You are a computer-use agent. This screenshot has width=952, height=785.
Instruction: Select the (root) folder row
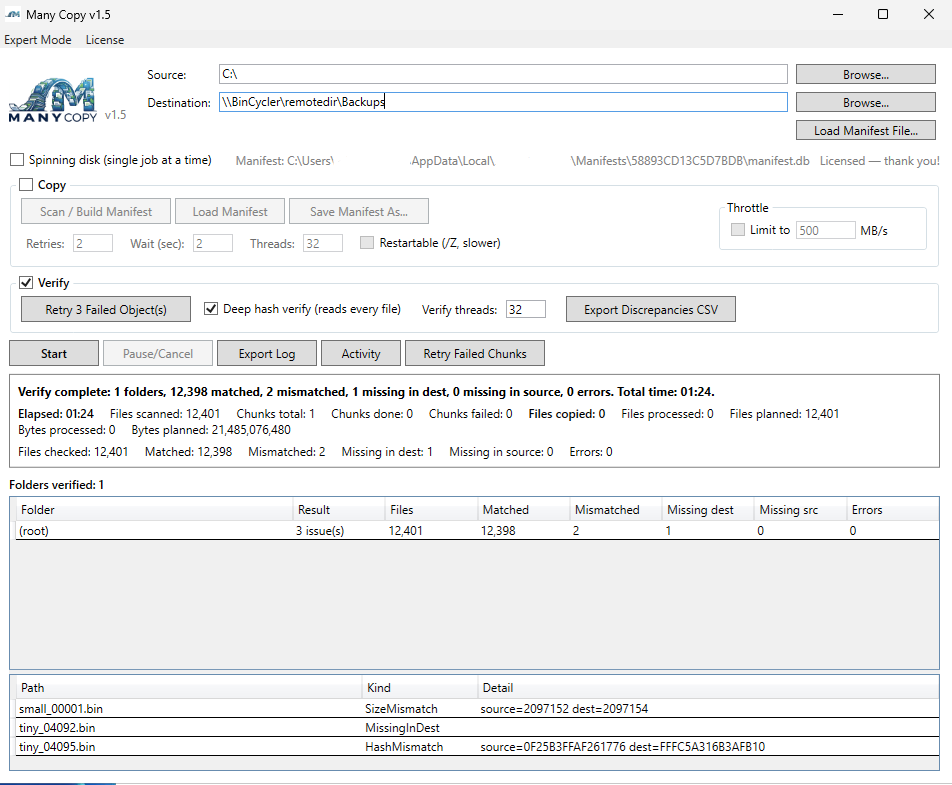[x=477, y=531]
